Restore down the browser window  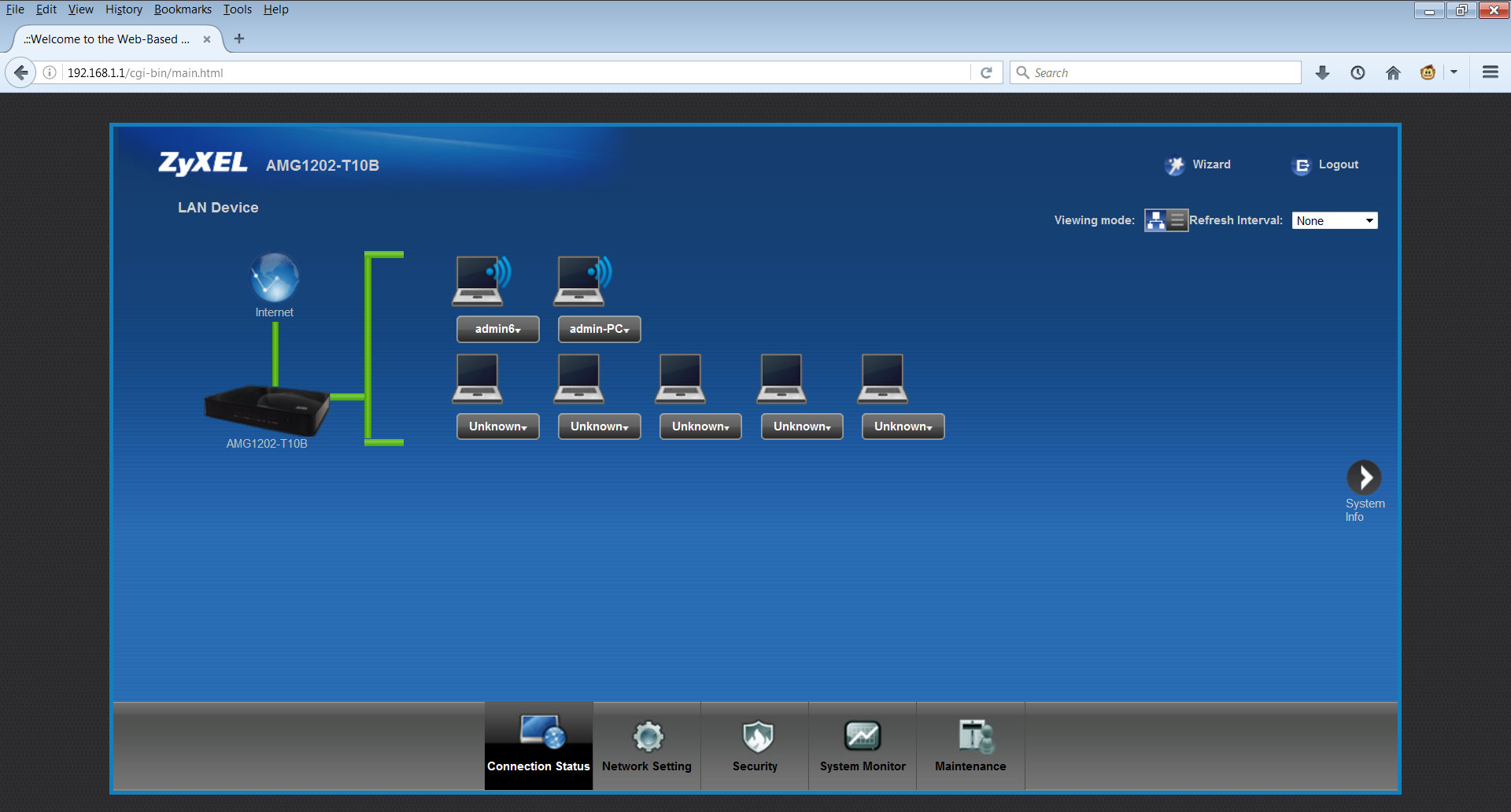pyautogui.click(x=1461, y=10)
